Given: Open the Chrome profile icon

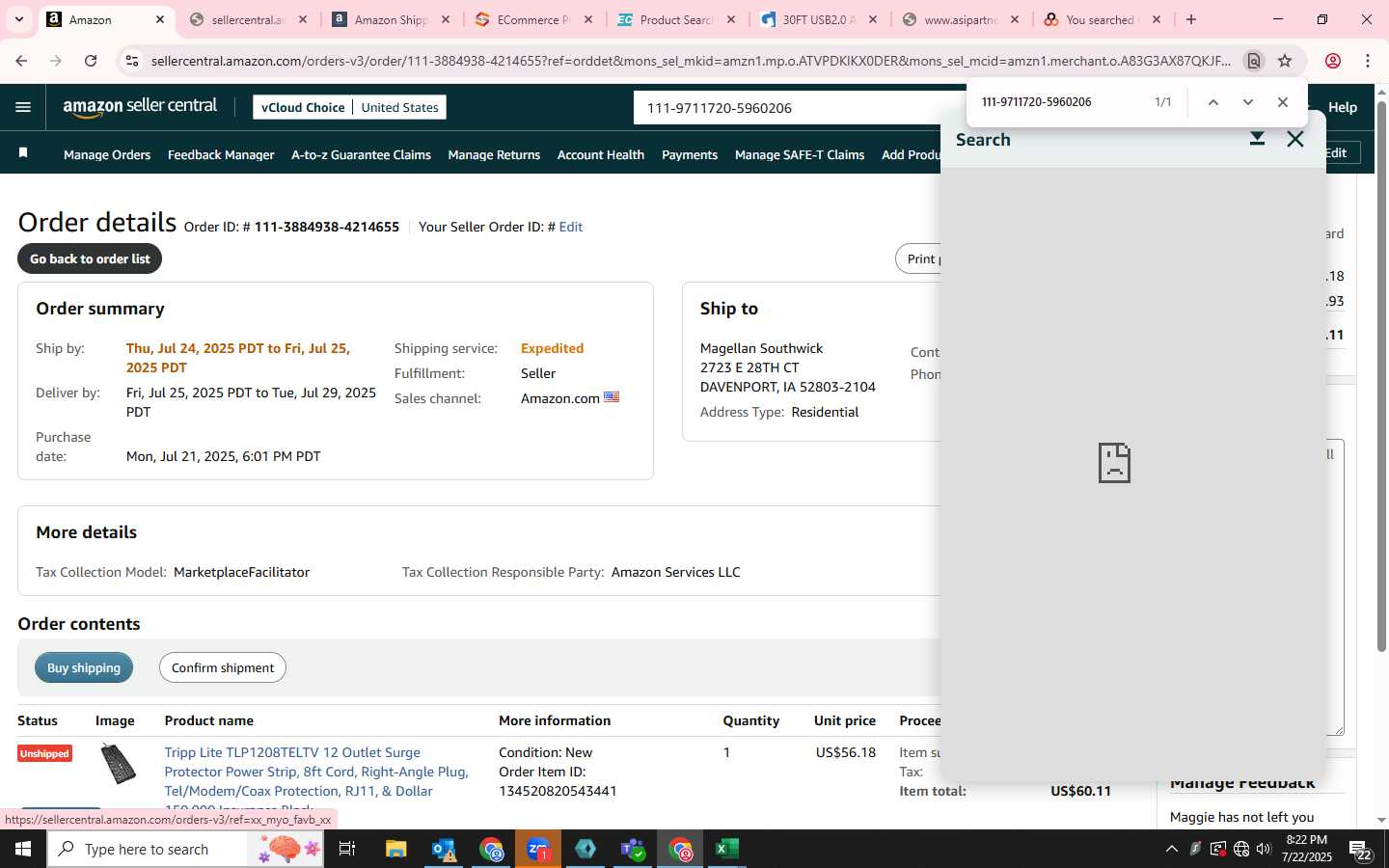Looking at the screenshot, I should 1333,61.
